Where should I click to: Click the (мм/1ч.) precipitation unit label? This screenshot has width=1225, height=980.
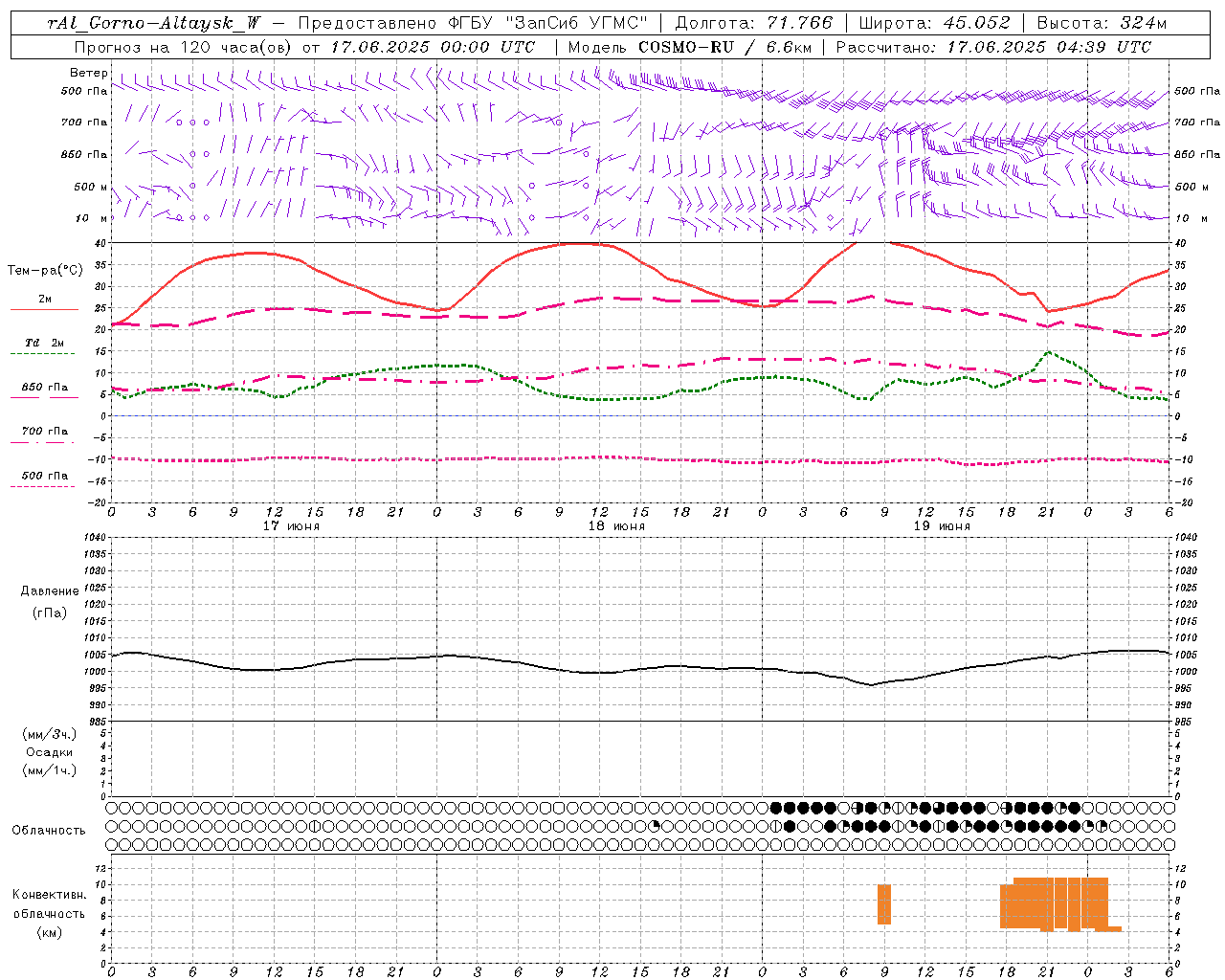tap(50, 770)
